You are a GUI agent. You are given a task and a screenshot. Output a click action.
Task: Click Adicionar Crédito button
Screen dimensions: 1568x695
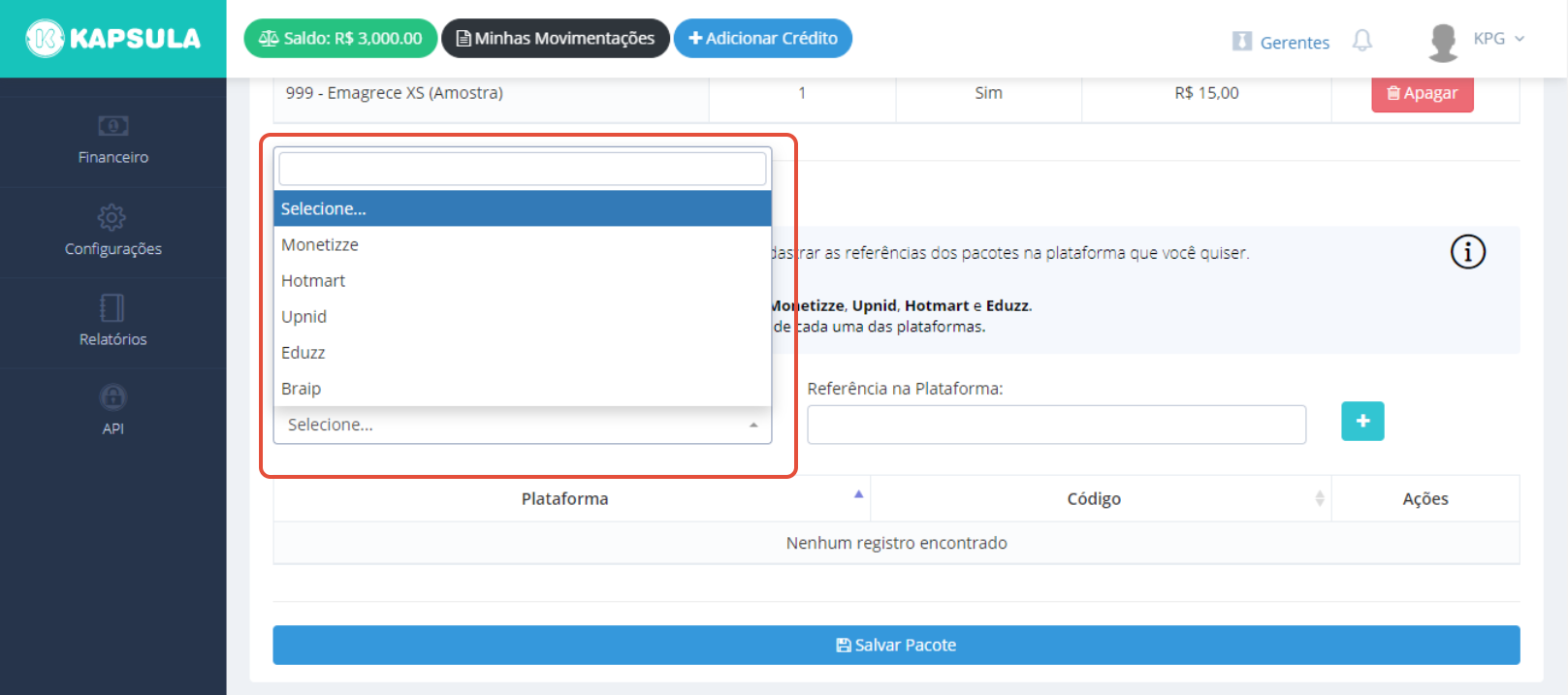tap(763, 39)
